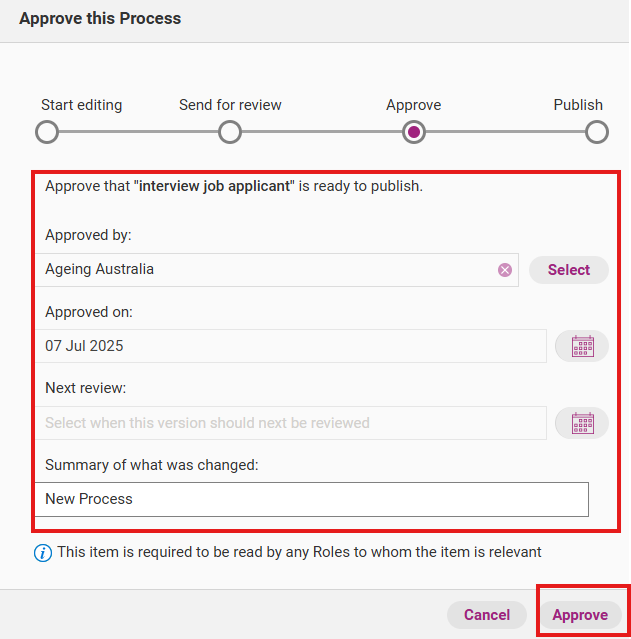The width and height of the screenshot is (631, 639).
Task: Select the filled Approve step circle
Action: (x=414, y=132)
